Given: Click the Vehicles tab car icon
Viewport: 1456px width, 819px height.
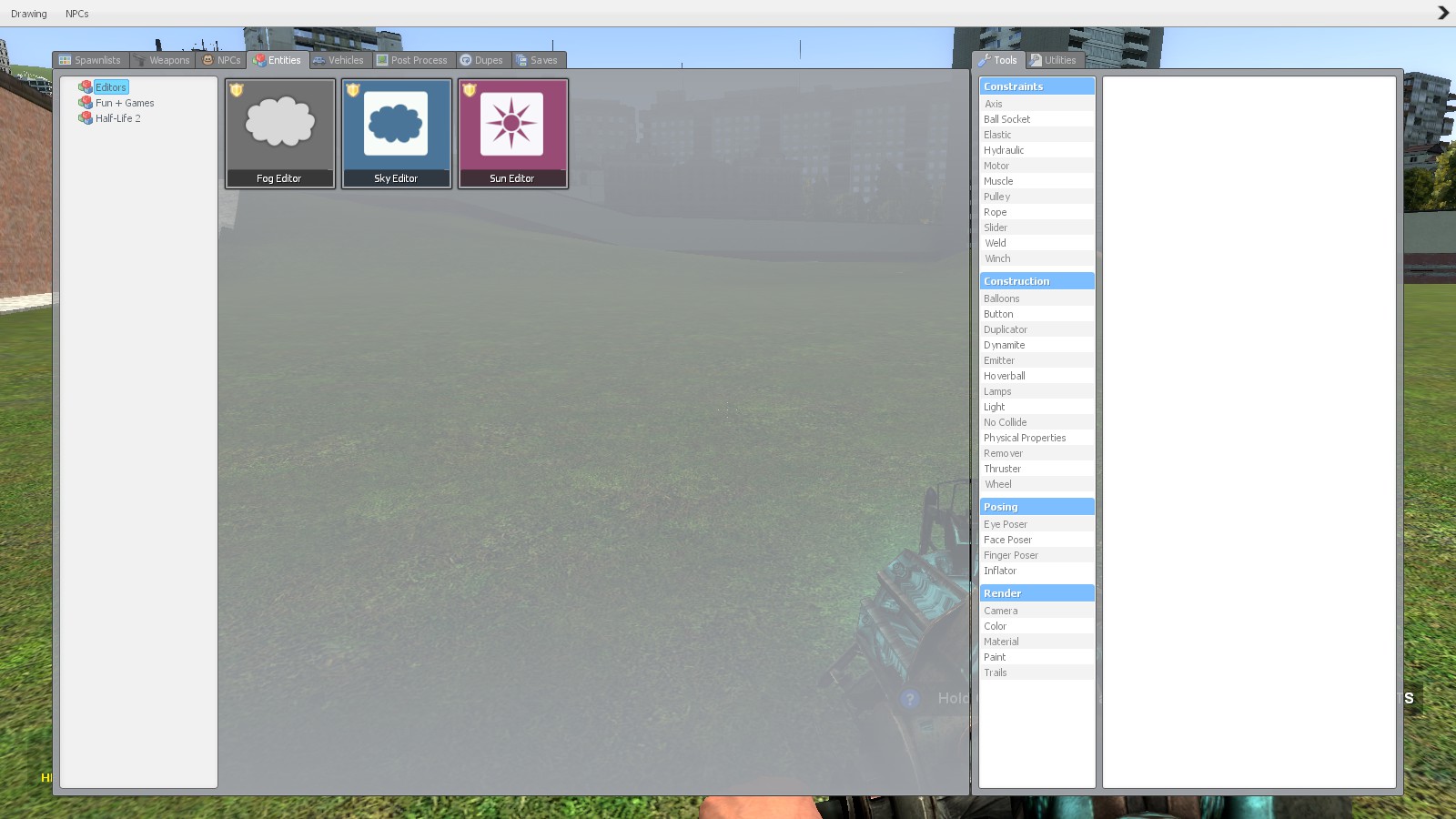Looking at the screenshot, I should pos(318,60).
